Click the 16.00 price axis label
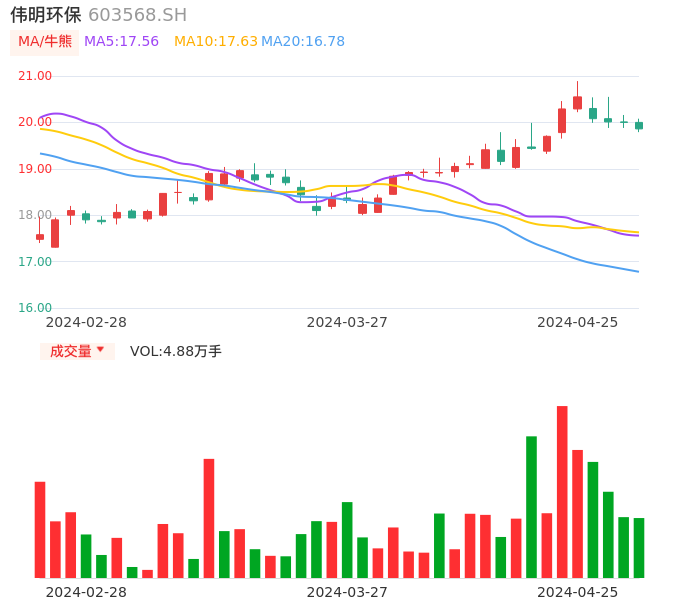 click(x=35, y=308)
